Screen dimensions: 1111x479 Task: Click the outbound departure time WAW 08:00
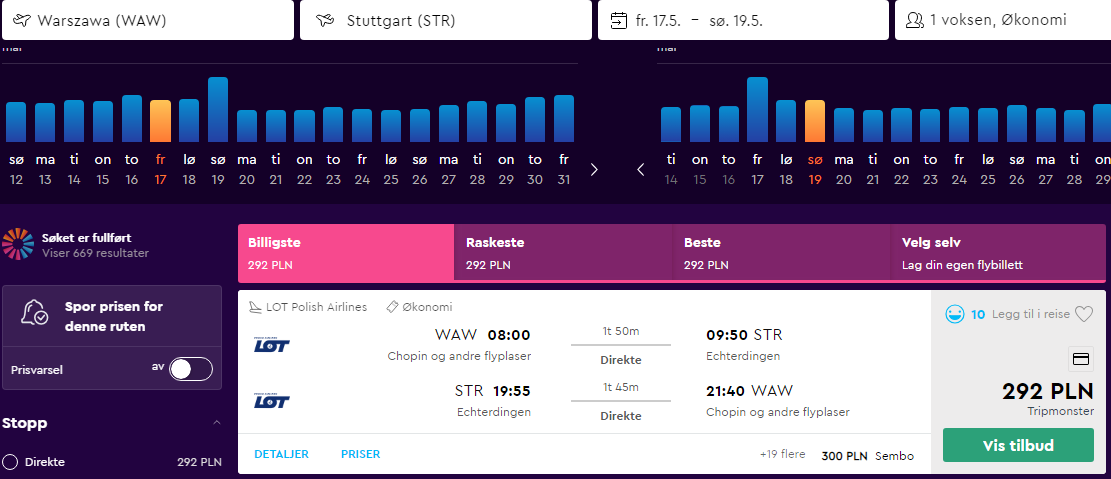point(483,334)
